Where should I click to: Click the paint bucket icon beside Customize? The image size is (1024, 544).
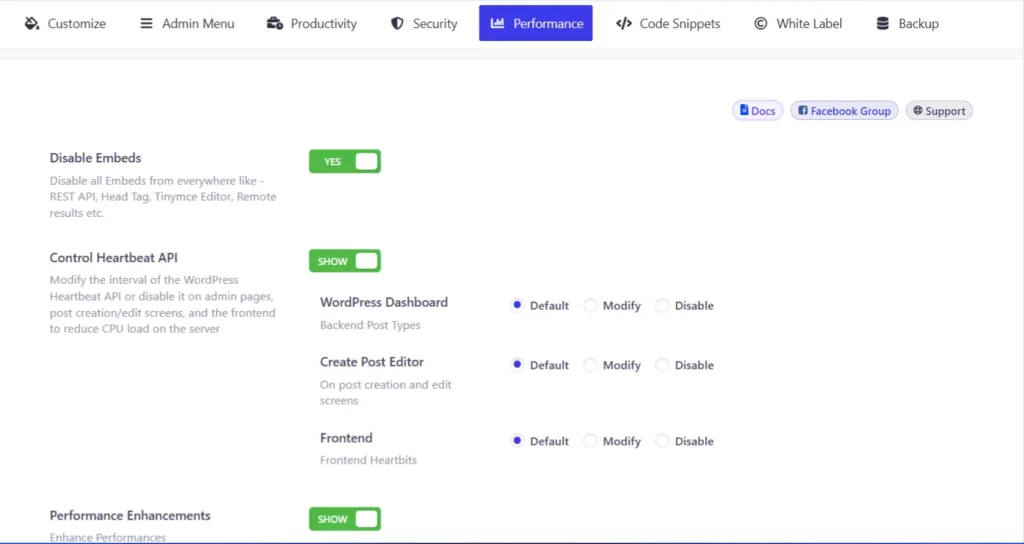click(x=31, y=24)
